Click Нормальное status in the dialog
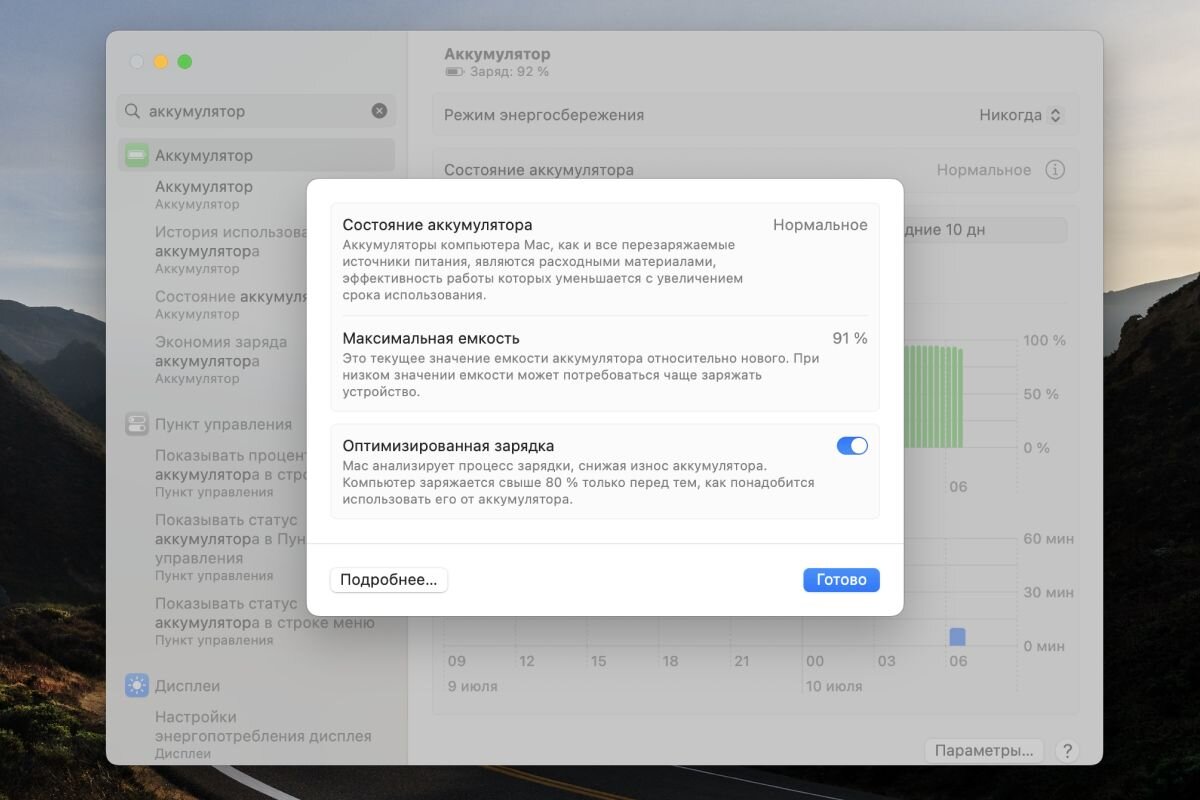Image resolution: width=1200 pixels, height=800 pixels. pos(820,225)
